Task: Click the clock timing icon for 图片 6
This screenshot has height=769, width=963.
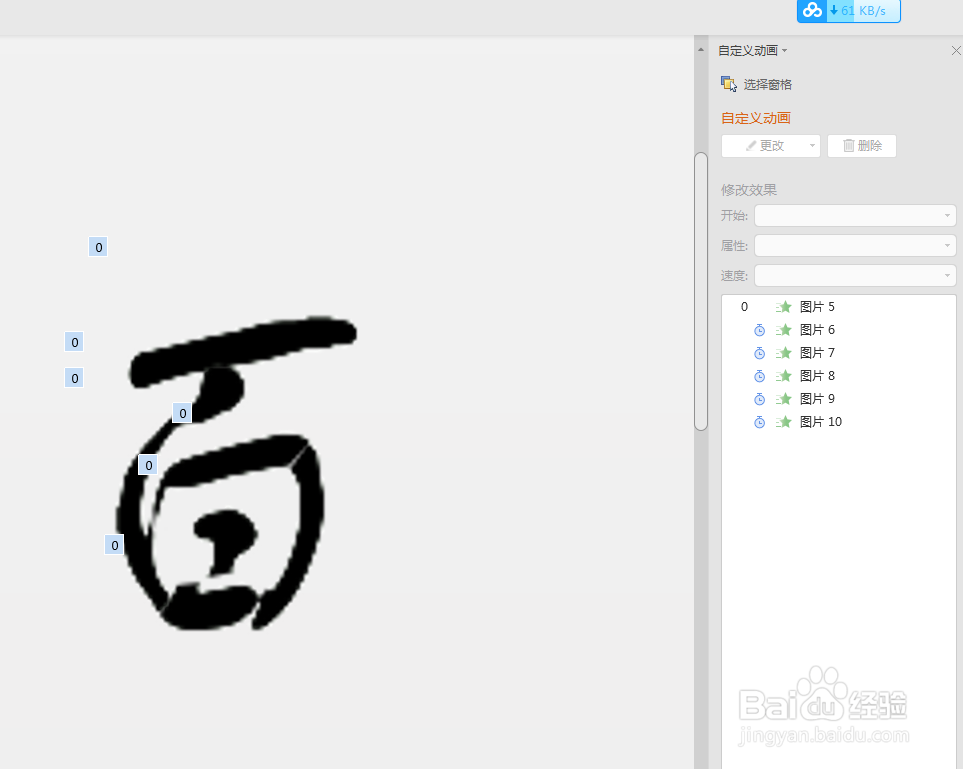Action: [760, 330]
